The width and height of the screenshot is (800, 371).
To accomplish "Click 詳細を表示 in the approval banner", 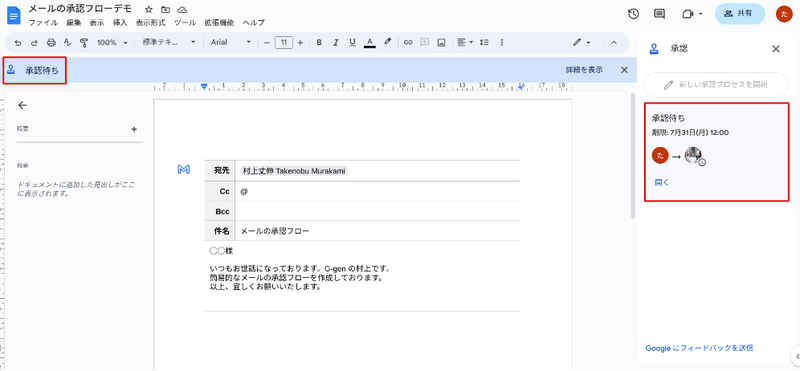I will (x=584, y=70).
